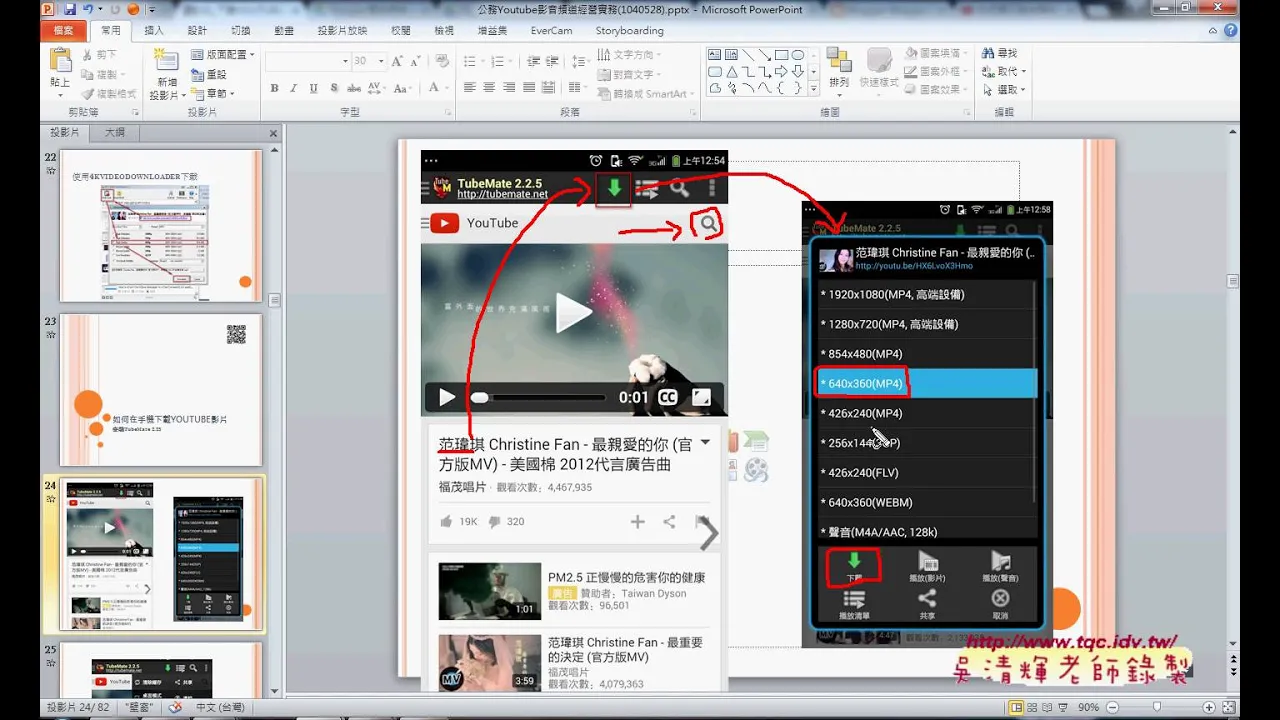1280x720 pixels.
Task: Center text in paragraph group
Action: pyautogui.click(x=490, y=88)
